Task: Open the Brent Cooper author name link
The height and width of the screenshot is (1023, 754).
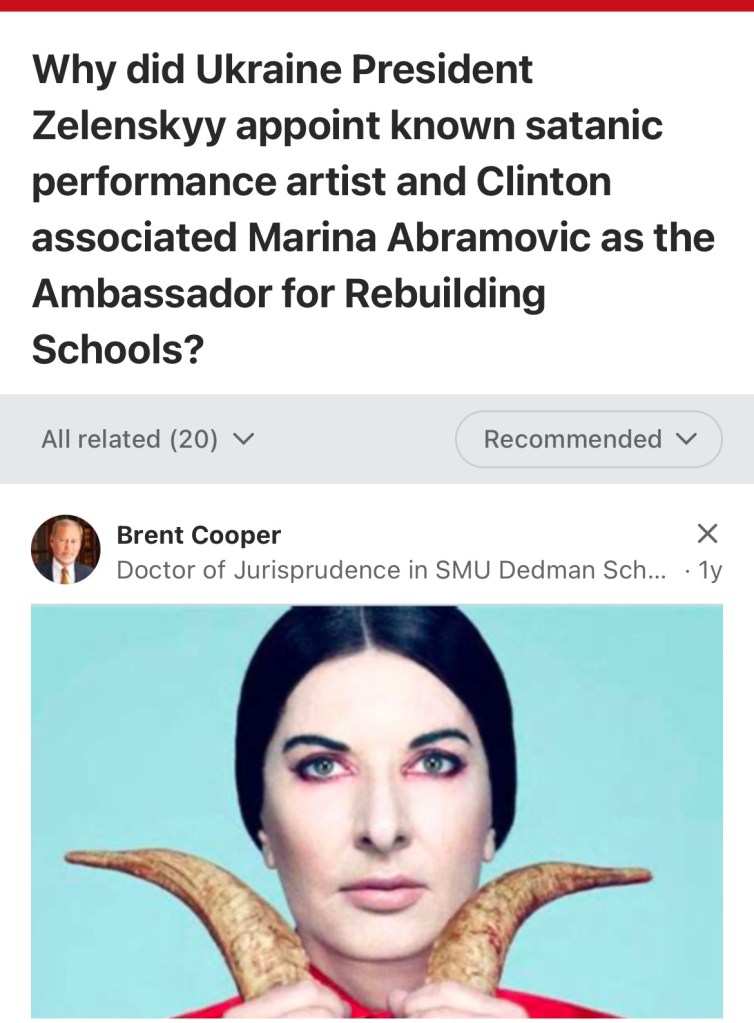Action: click(x=198, y=535)
